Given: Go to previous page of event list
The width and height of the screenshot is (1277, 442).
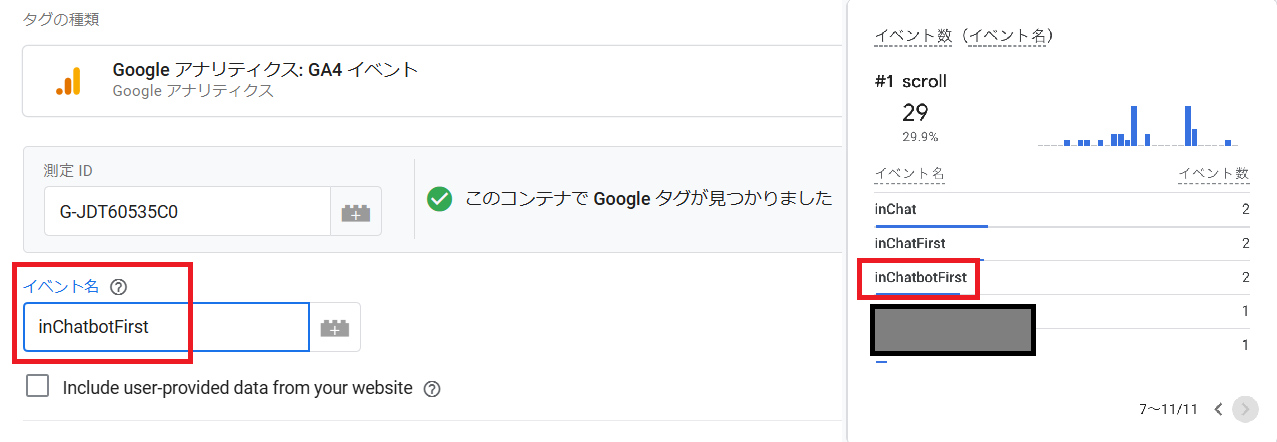Looking at the screenshot, I should click(1218, 409).
